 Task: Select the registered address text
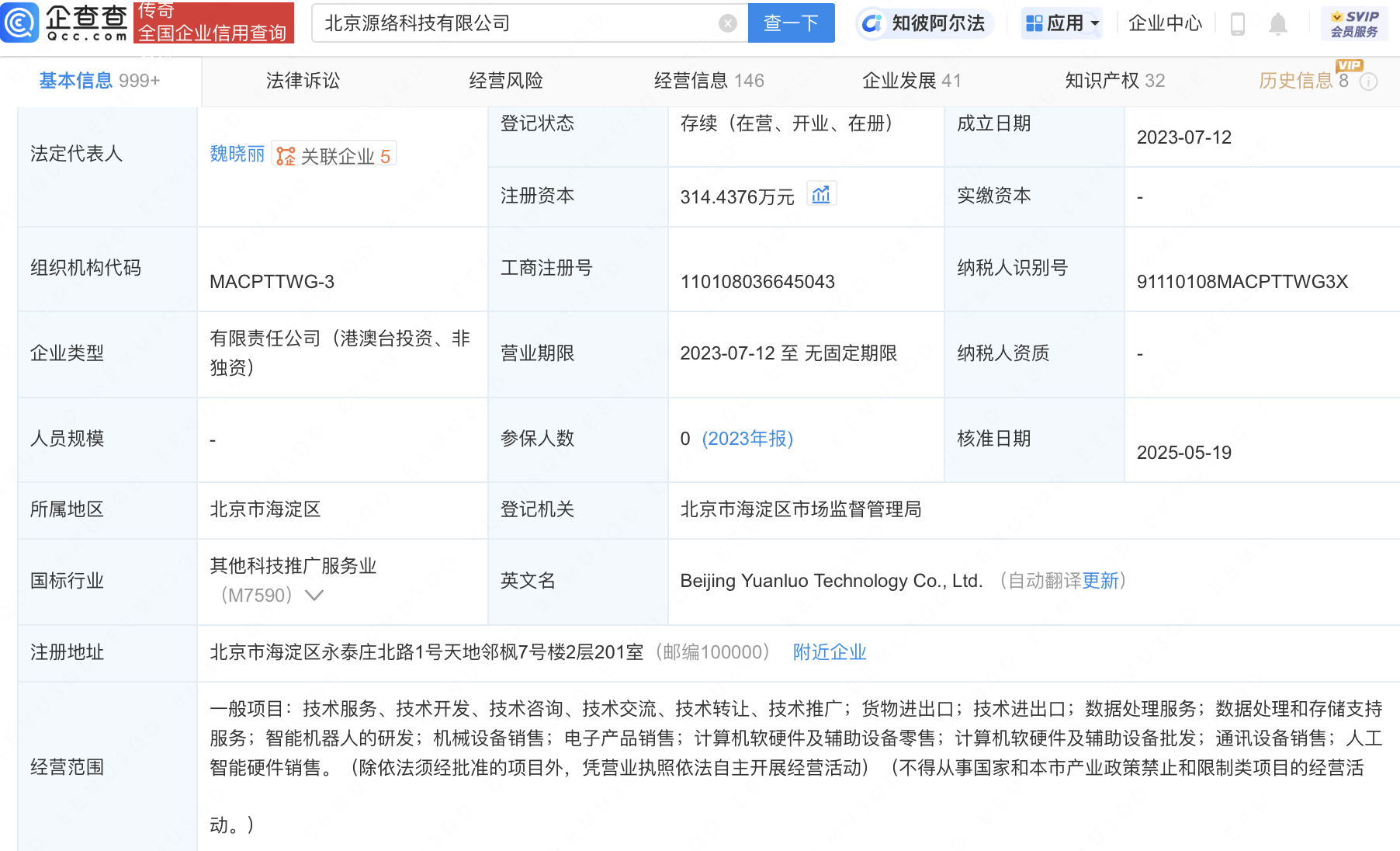(x=427, y=652)
